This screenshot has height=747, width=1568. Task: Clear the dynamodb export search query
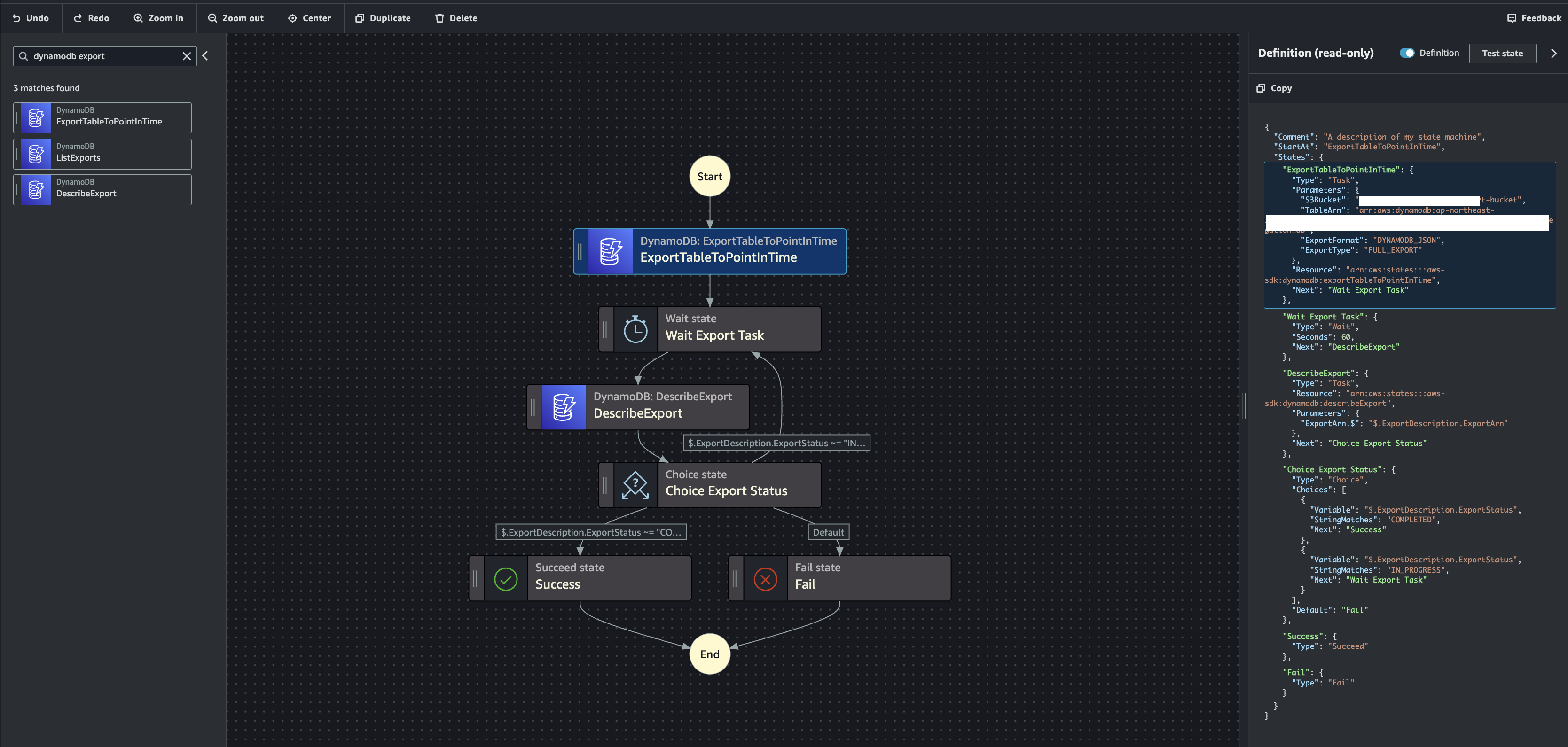186,56
